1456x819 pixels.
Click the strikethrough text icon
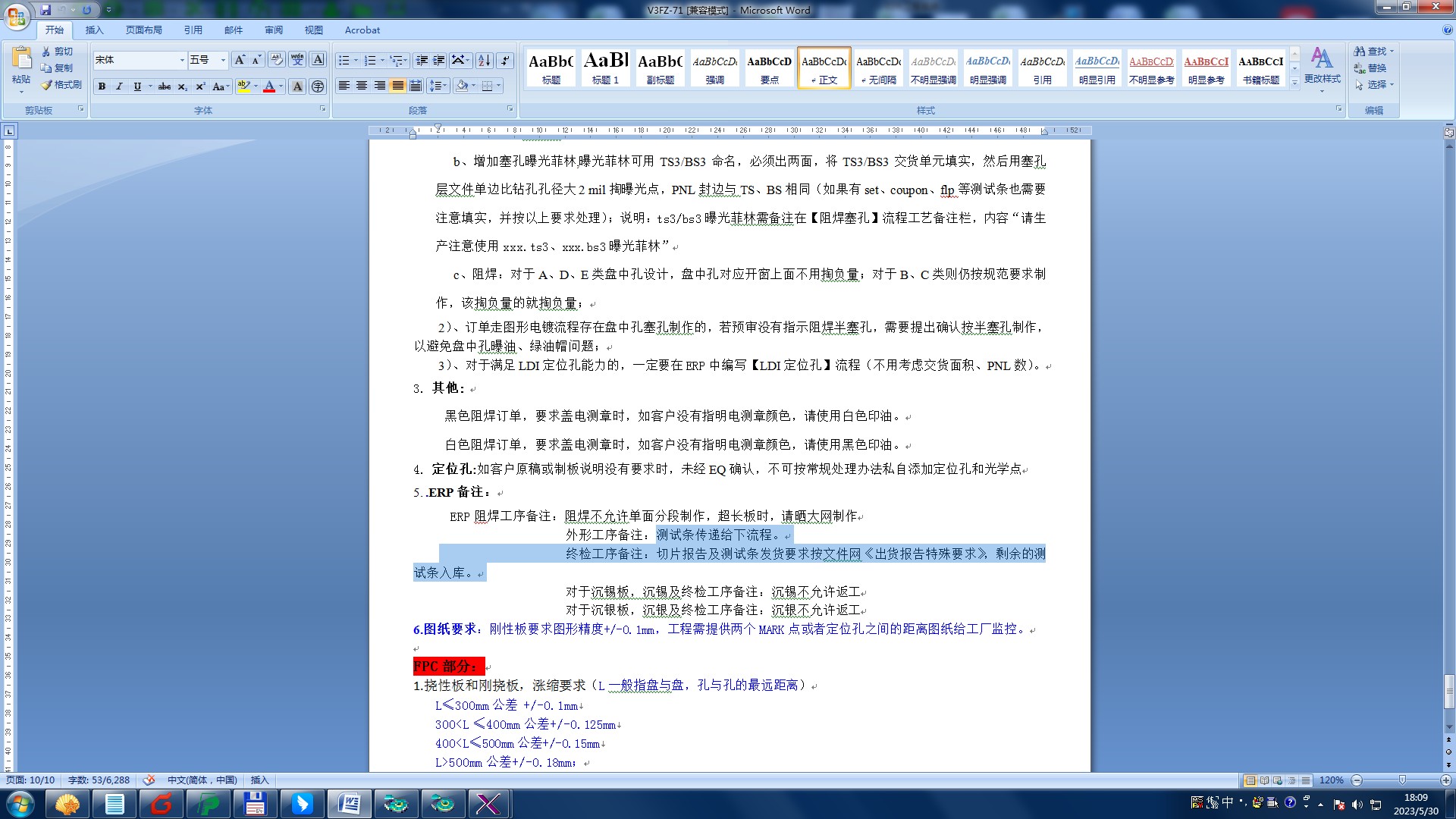164,86
